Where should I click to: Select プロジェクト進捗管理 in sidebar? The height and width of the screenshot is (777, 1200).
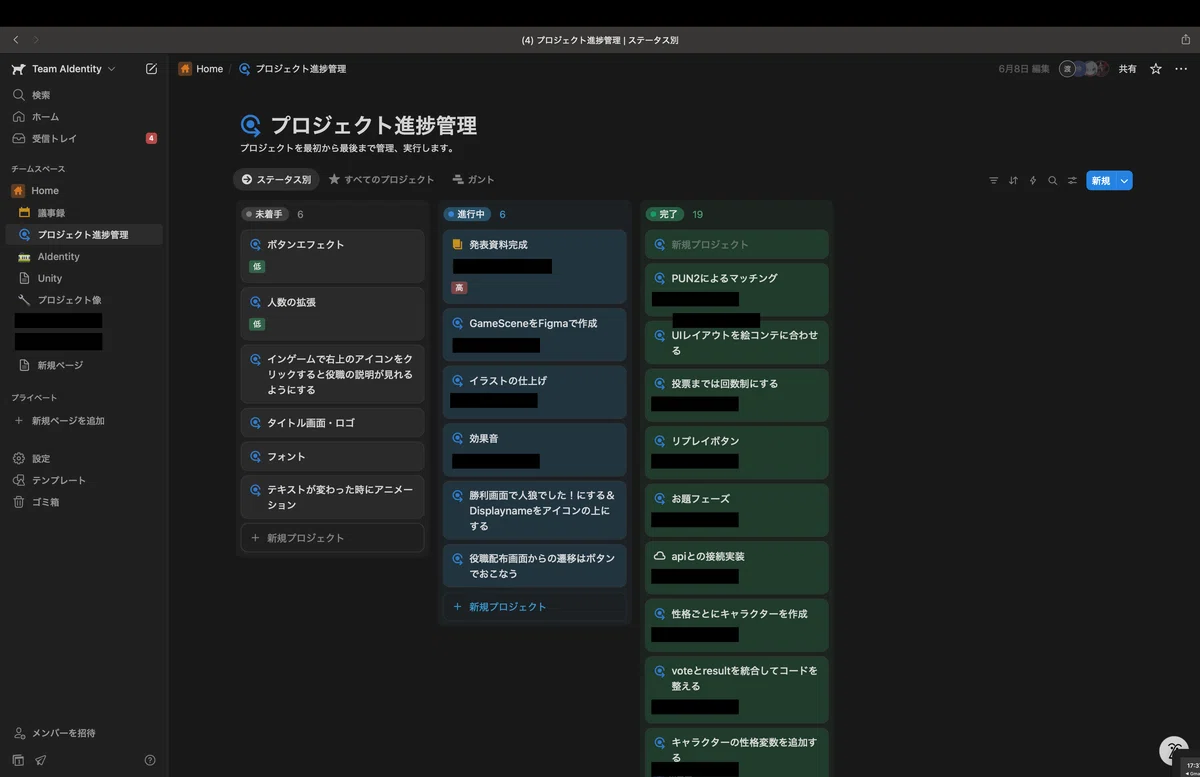click(84, 235)
